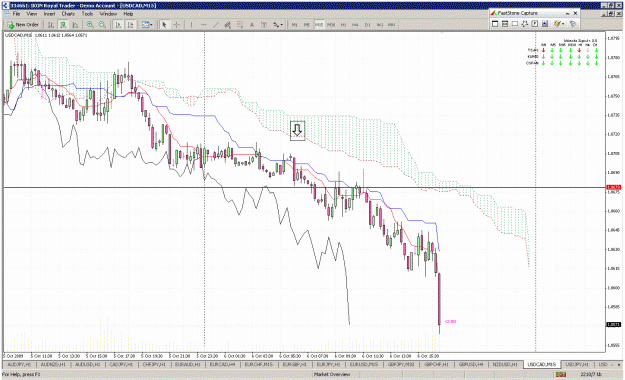
Task: Open the View menu
Action: [x=31, y=14]
